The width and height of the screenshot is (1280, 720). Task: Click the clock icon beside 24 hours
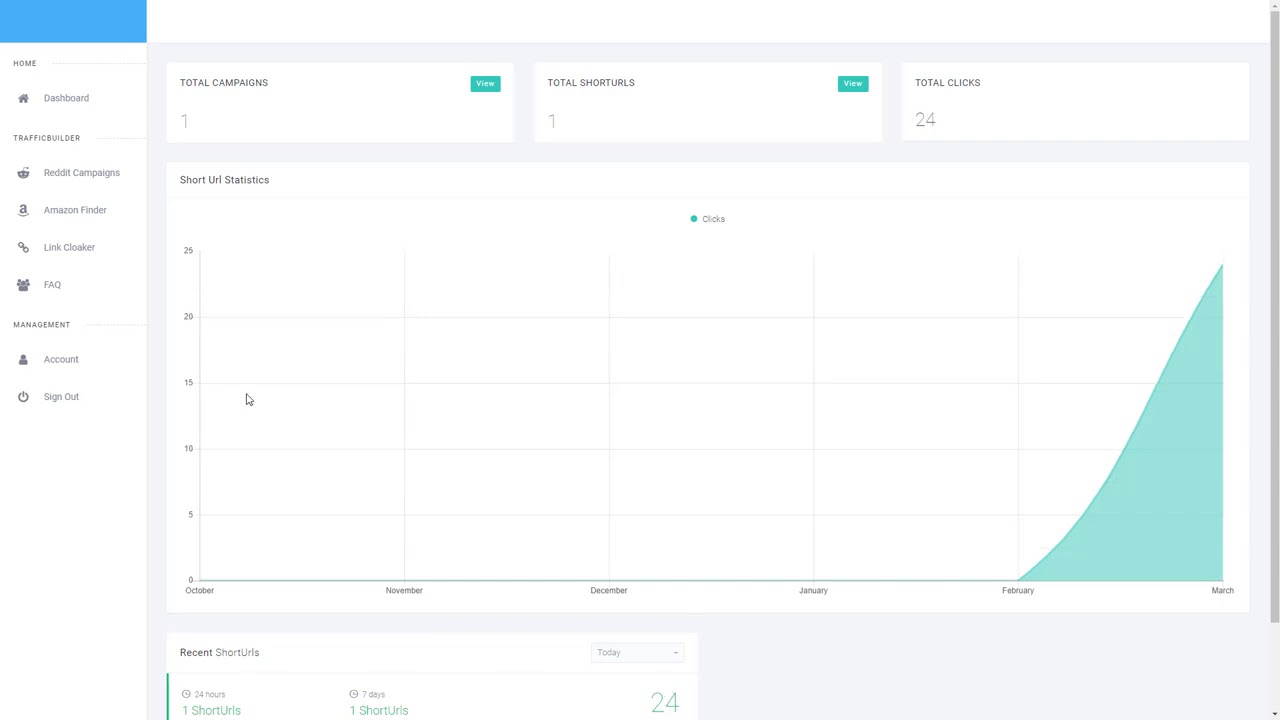(186, 694)
